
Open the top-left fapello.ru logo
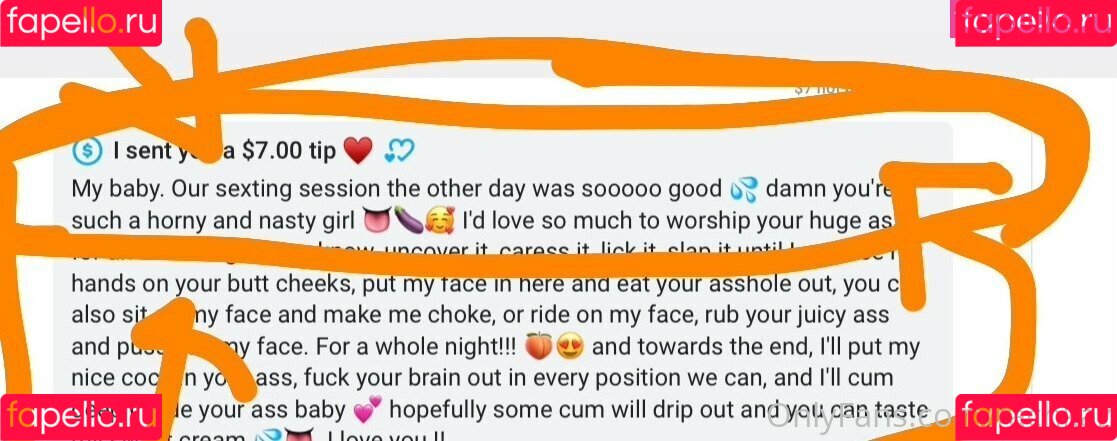point(81,23)
